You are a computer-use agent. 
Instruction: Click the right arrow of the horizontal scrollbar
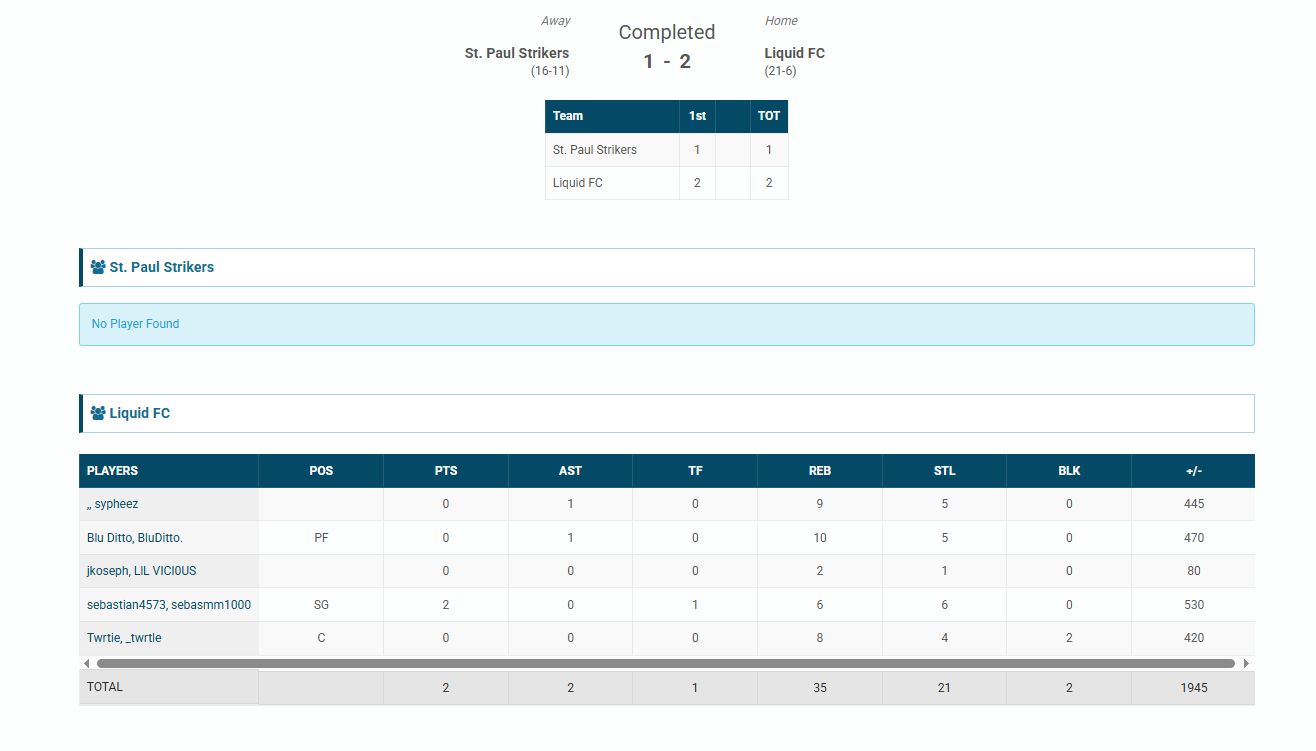point(1246,663)
